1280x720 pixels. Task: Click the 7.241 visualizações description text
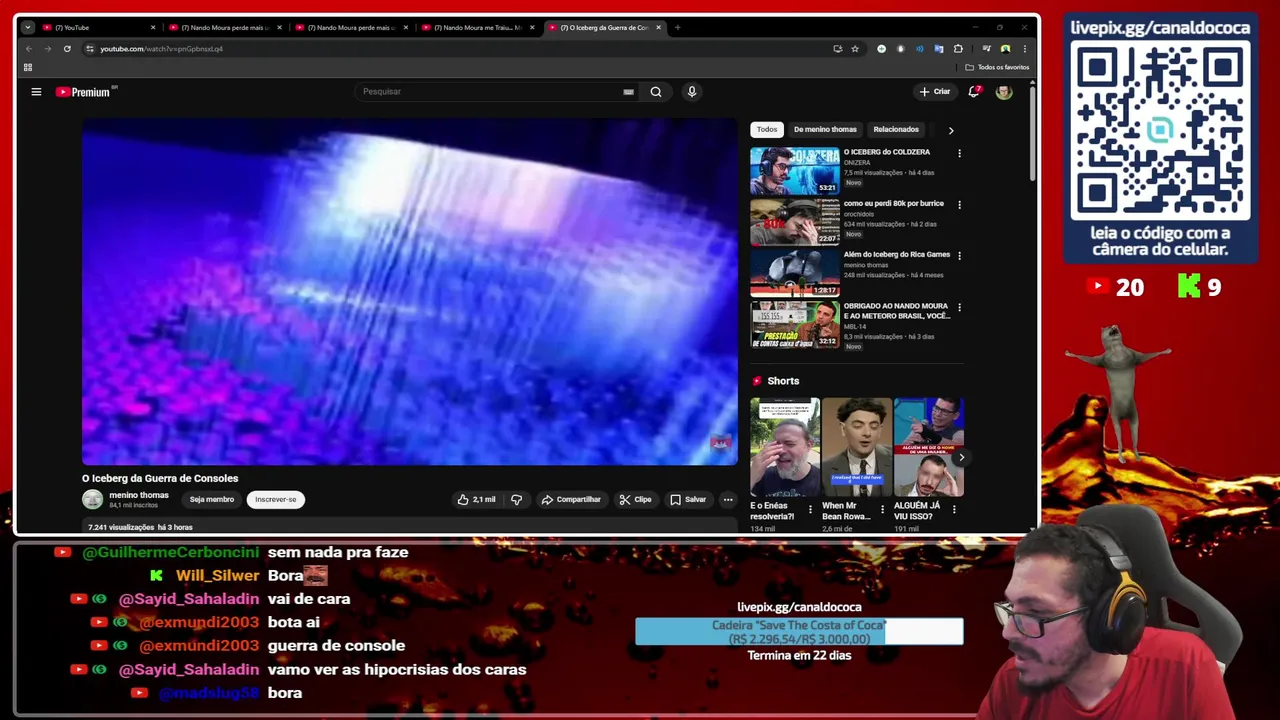140,527
